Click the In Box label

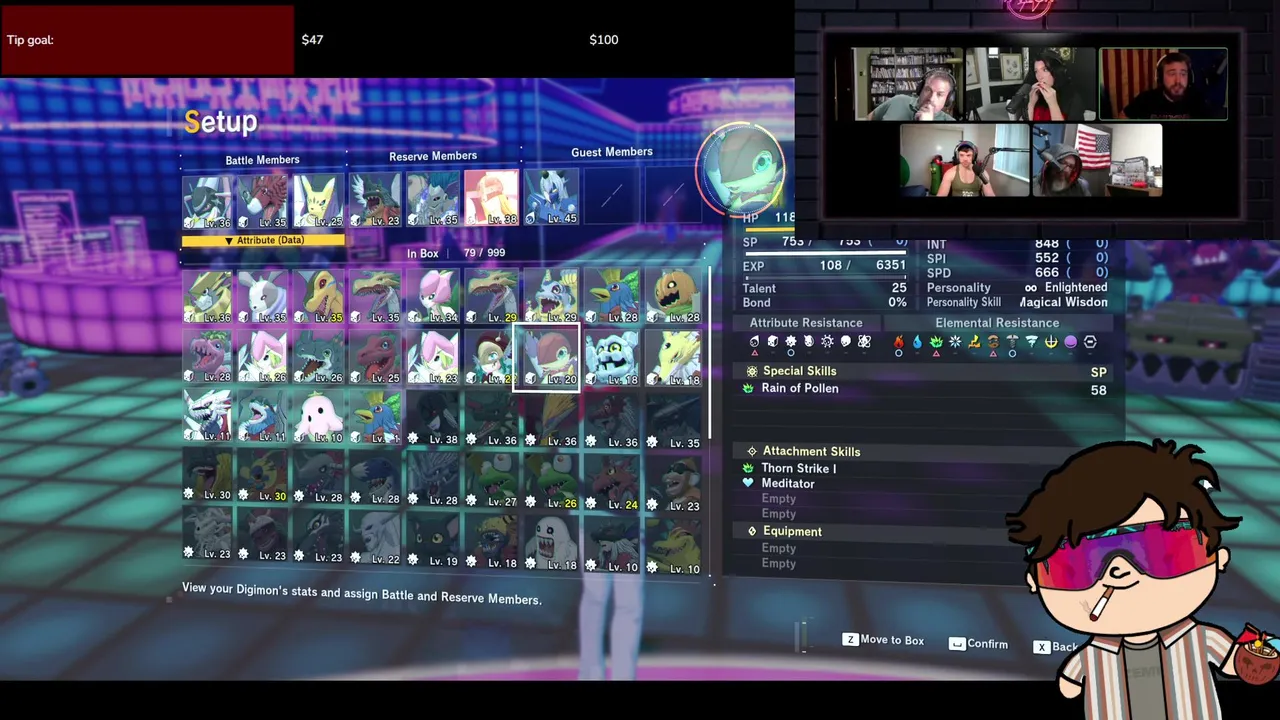point(422,254)
